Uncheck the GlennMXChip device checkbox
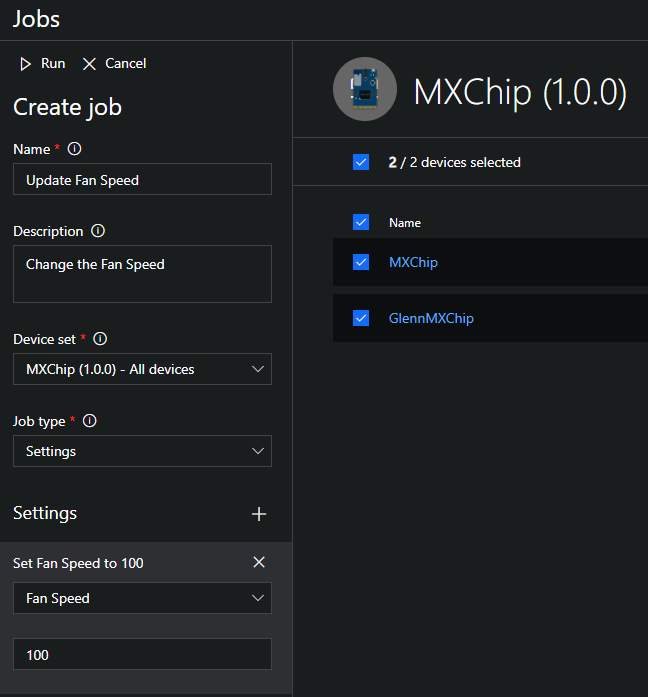 tap(361, 318)
